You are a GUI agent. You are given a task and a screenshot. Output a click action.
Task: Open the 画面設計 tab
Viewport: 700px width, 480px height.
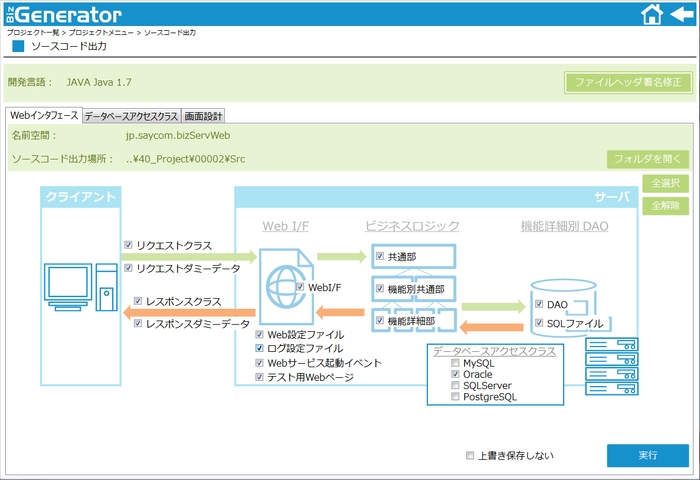[203, 116]
